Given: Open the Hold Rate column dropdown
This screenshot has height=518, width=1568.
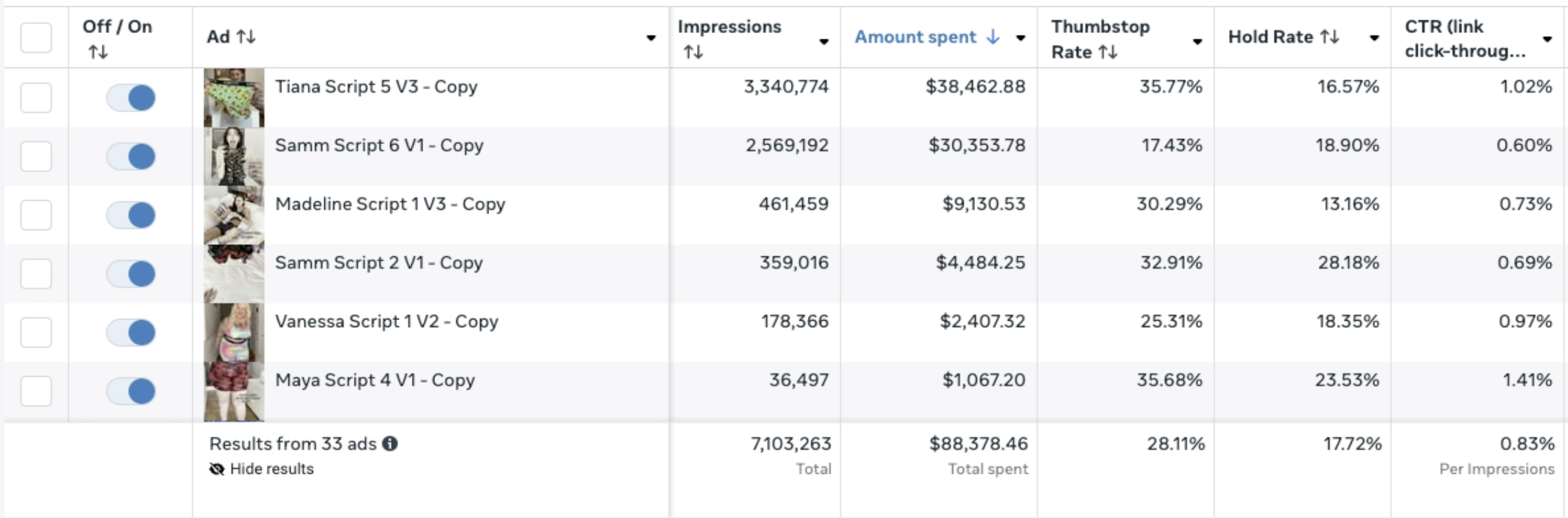Looking at the screenshot, I should pyautogui.click(x=1374, y=38).
